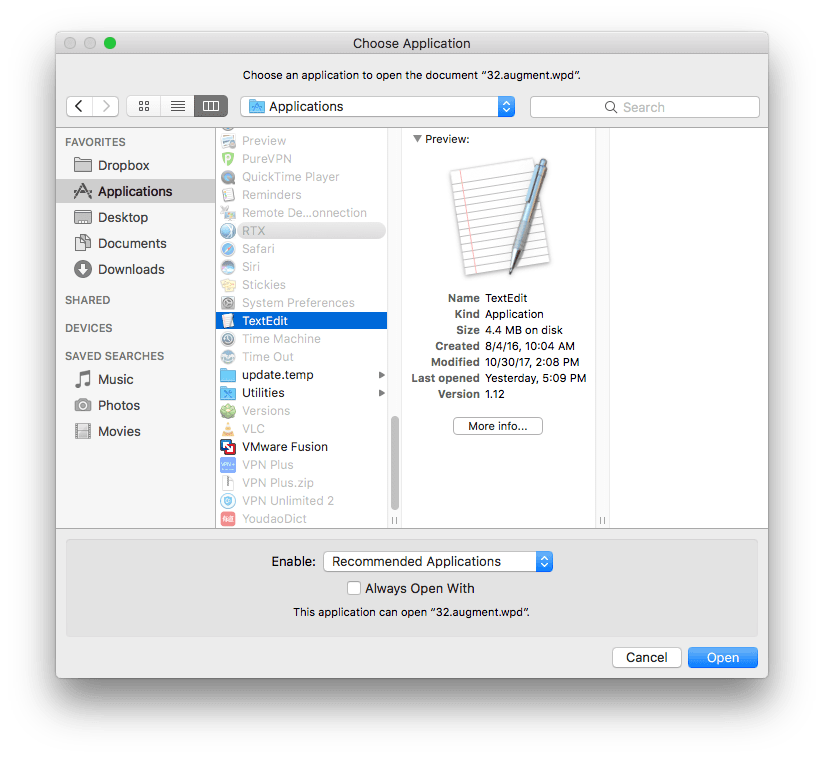Click the Utilities folder icon

point(228,393)
